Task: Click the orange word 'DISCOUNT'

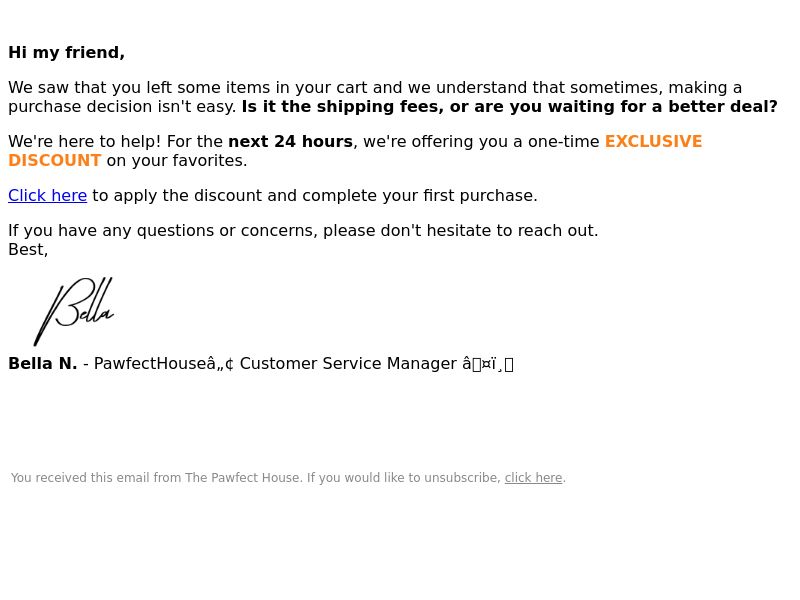Action: 55,160
